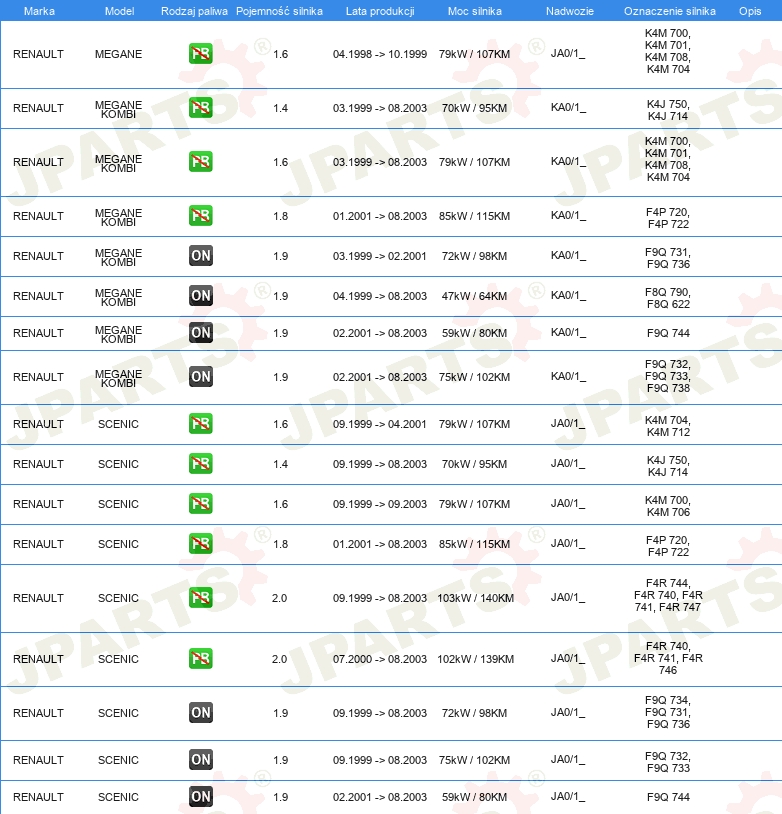Select engine codes F9Q 731, F9Q 736 for Megane Kombi
Viewport: 782px width, 814px height.
click(x=668, y=258)
